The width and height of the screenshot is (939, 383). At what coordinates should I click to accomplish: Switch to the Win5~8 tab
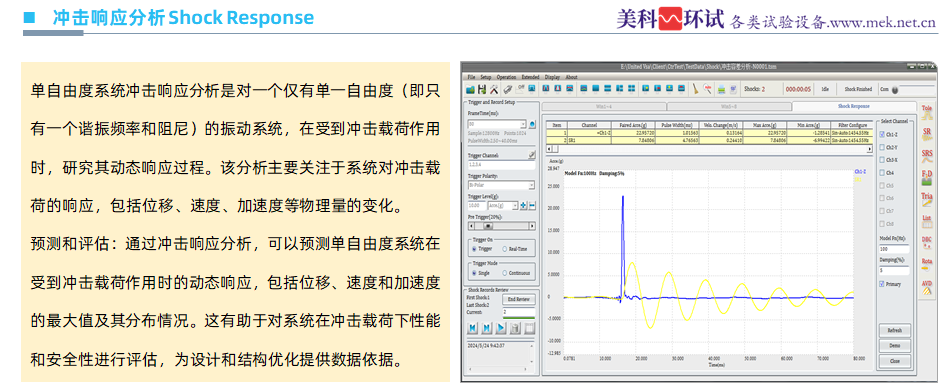729,107
